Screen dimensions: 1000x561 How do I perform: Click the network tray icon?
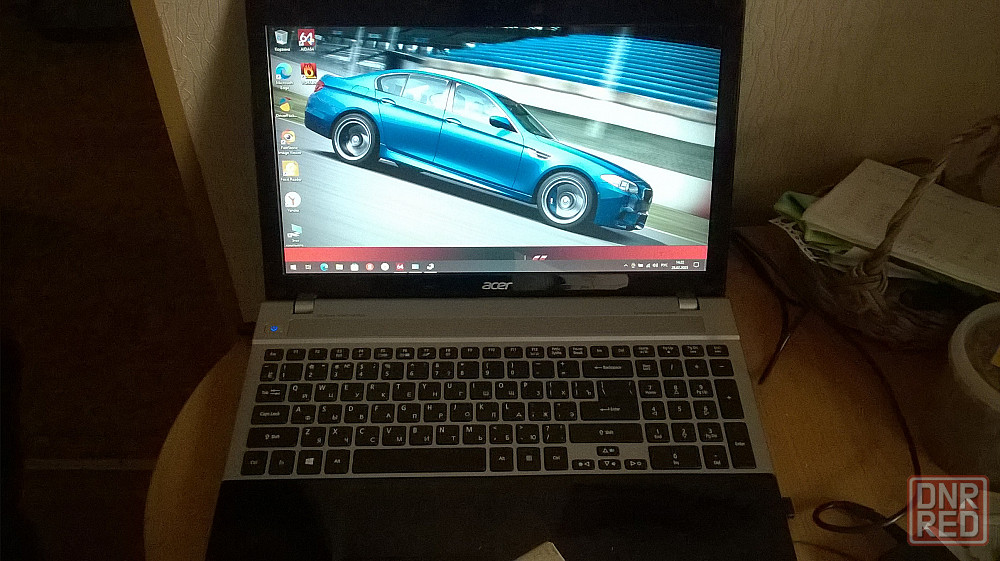(x=648, y=265)
